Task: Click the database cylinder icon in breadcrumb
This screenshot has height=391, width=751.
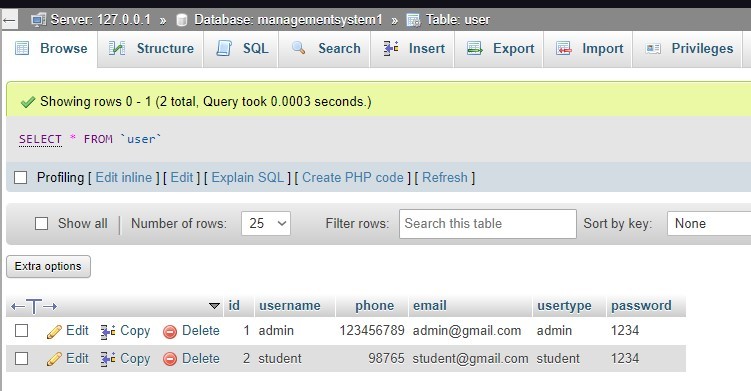Action: click(182, 20)
